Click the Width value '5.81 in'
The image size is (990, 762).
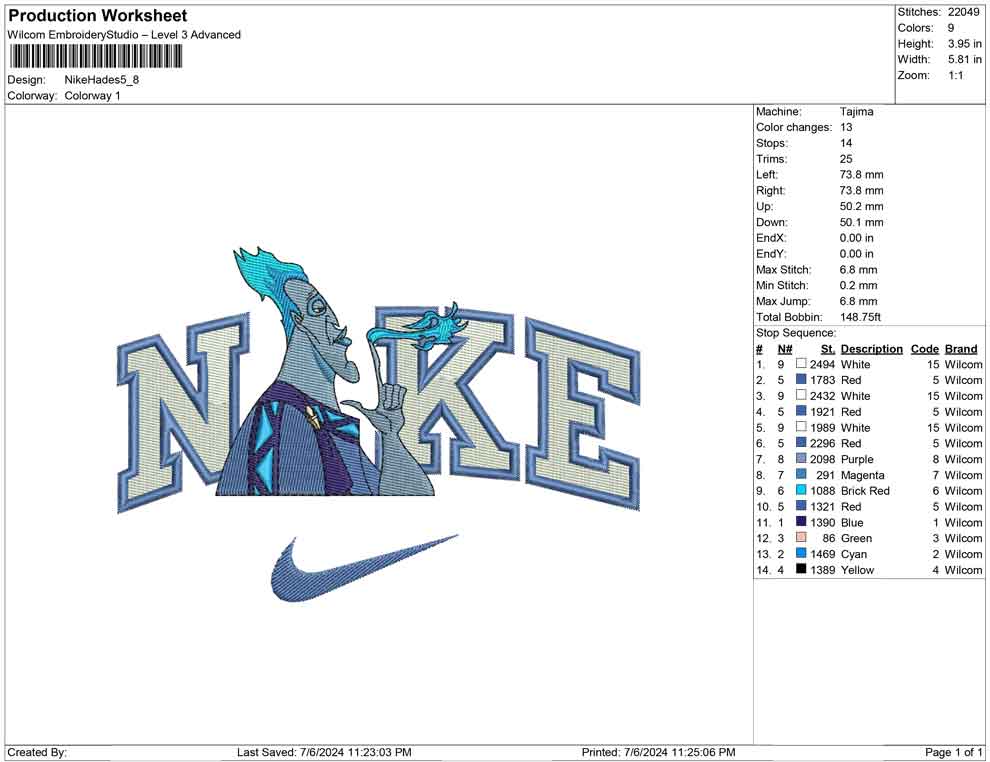tap(964, 59)
